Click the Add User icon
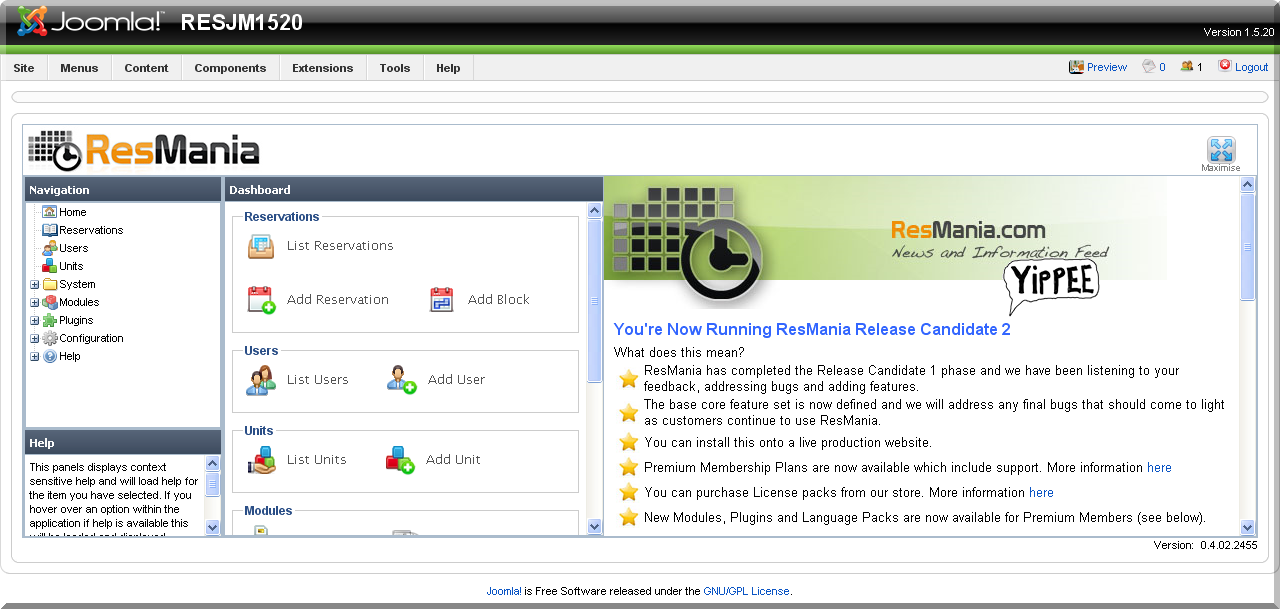1280x609 pixels. tap(401, 380)
